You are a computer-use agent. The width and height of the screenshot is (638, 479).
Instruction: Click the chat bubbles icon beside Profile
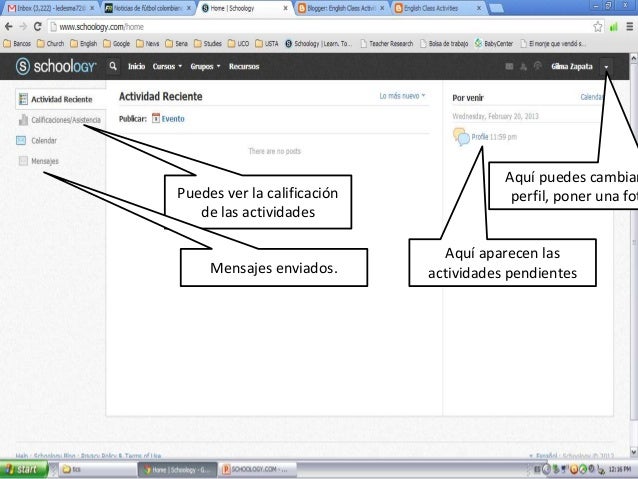click(461, 137)
